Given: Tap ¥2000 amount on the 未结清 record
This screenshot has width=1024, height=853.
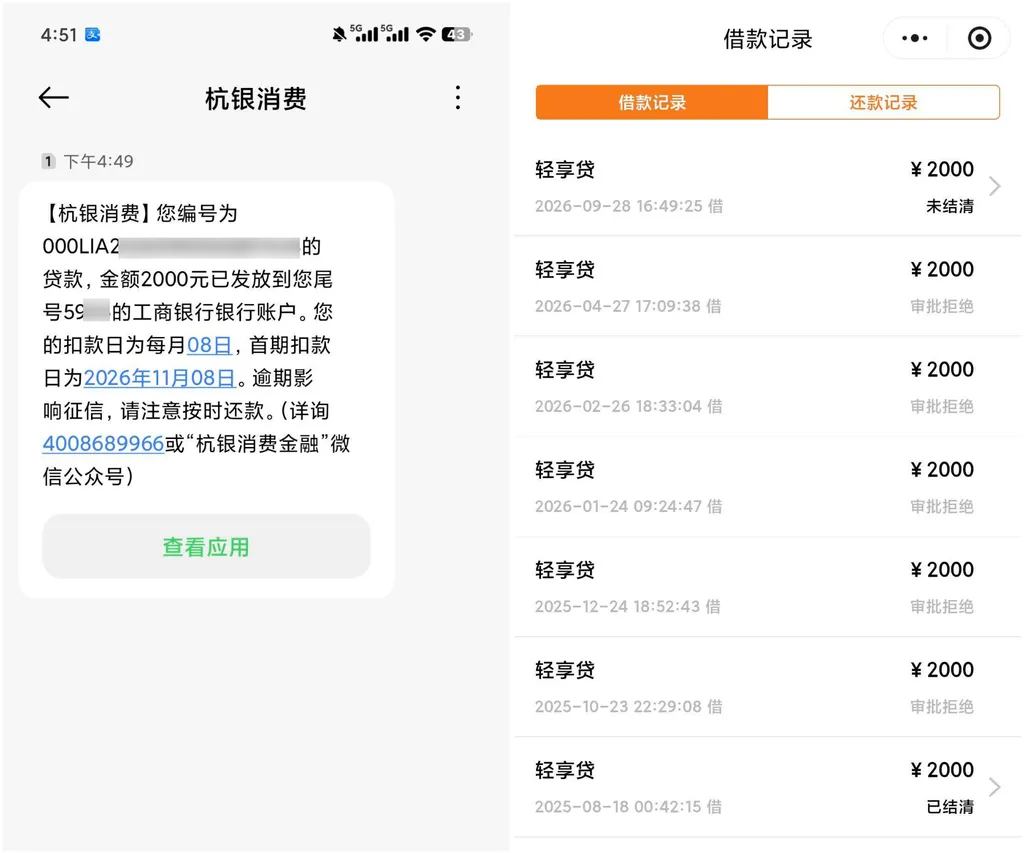Looking at the screenshot, I should coord(942,169).
